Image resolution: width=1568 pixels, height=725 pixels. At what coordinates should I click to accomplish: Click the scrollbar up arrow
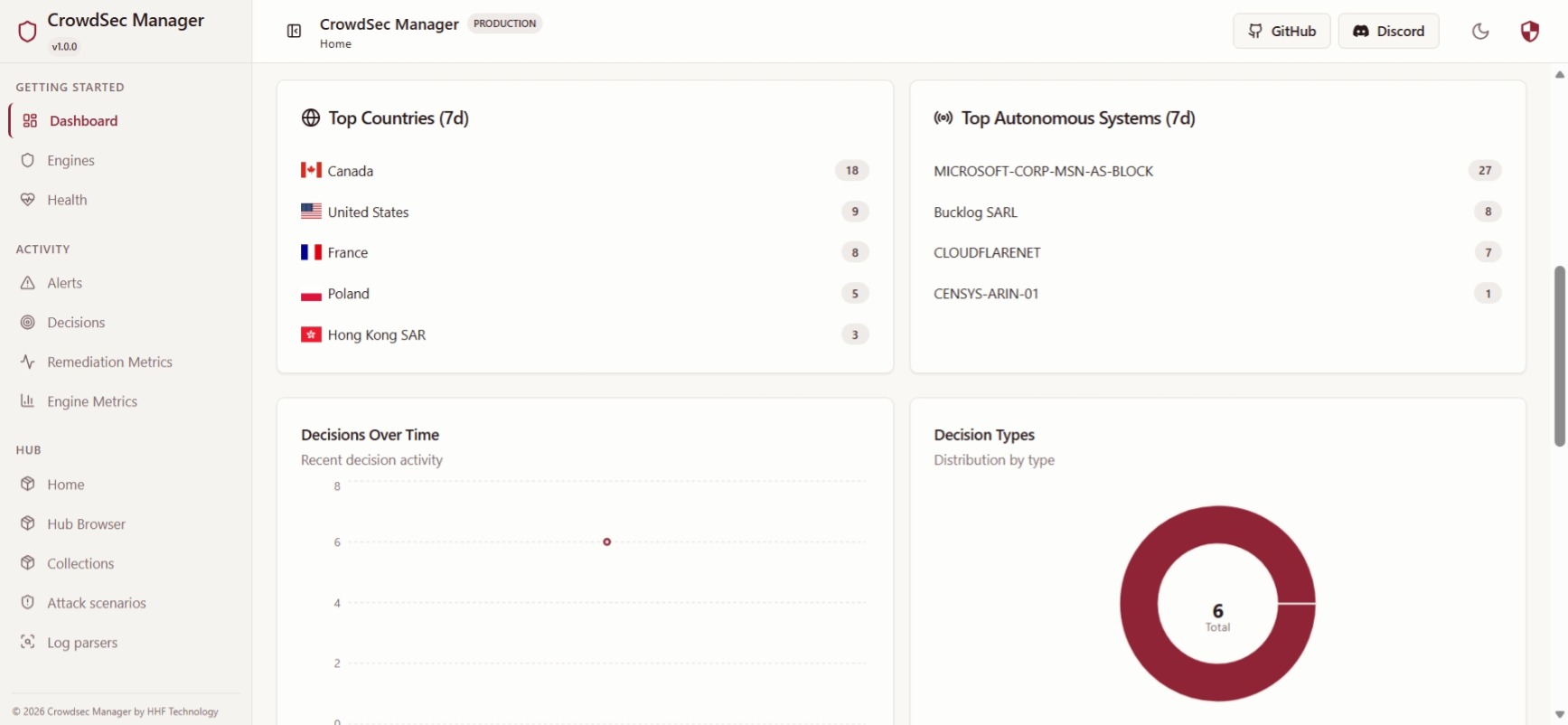point(1559,75)
